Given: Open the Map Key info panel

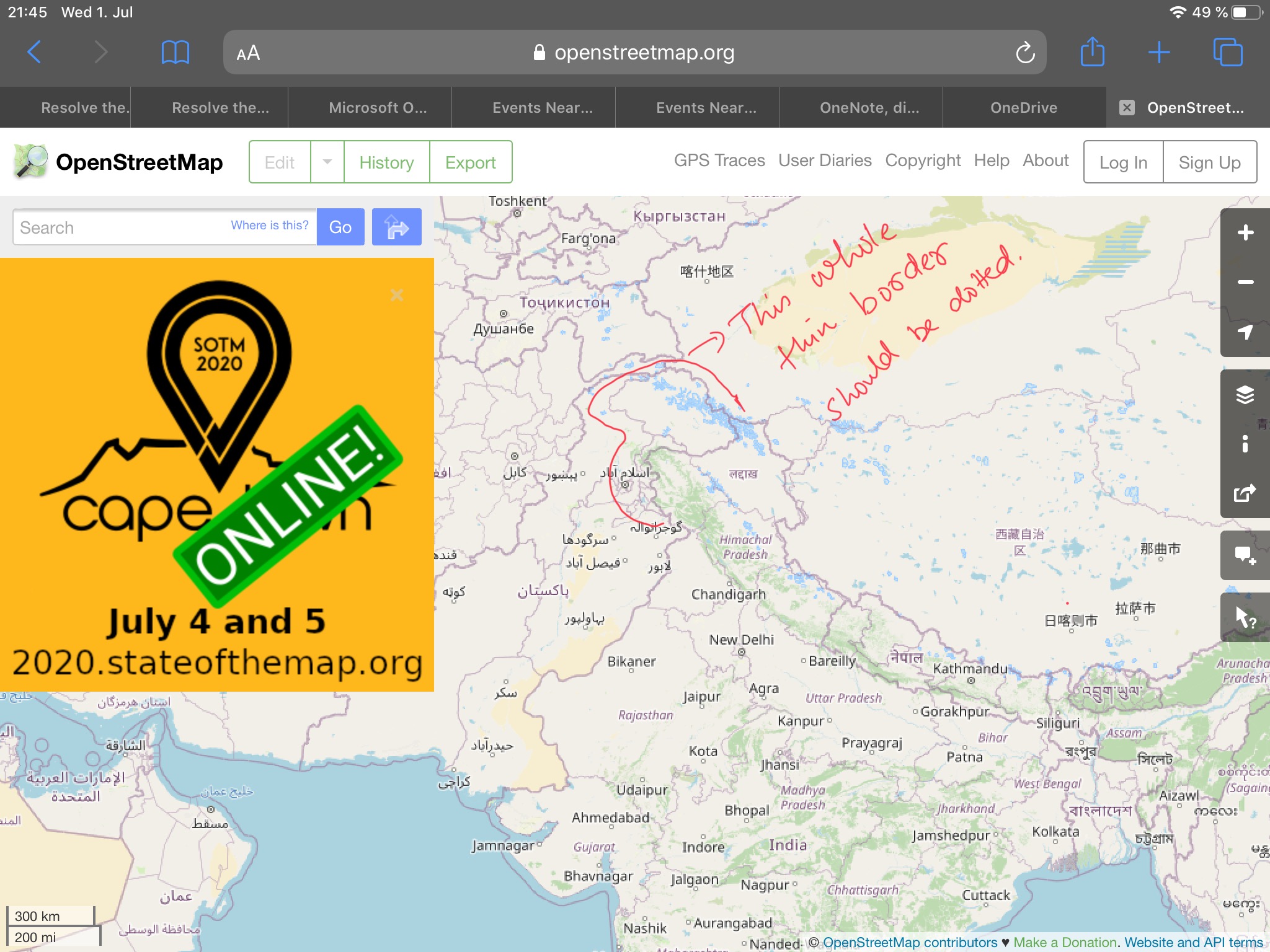Looking at the screenshot, I should click(1245, 444).
